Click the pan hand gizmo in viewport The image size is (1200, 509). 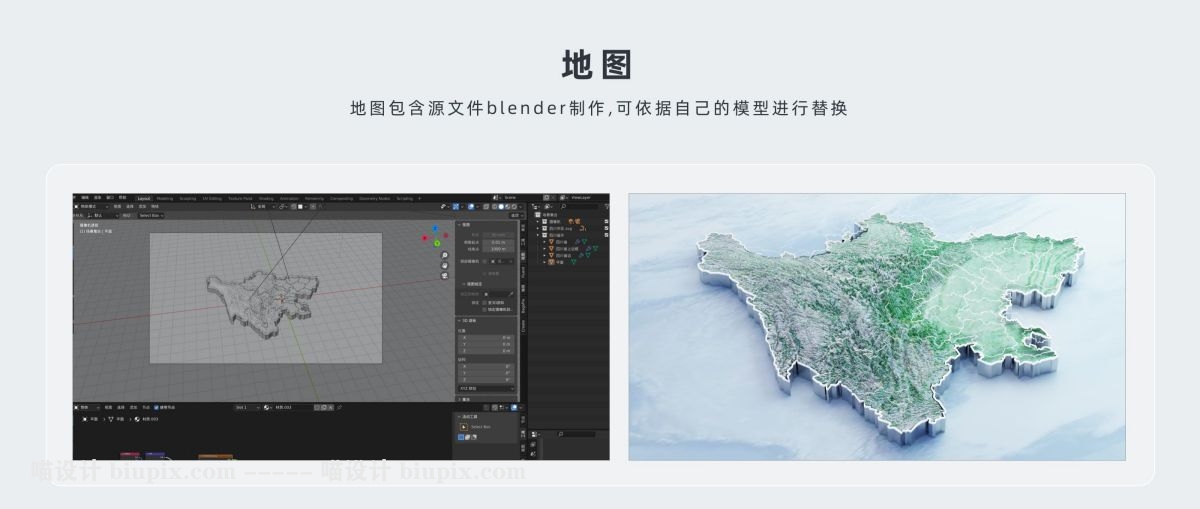coord(445,266)
